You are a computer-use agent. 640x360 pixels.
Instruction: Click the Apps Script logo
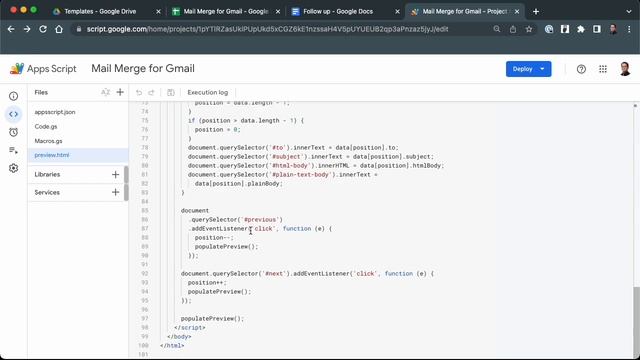pos(43,69)
